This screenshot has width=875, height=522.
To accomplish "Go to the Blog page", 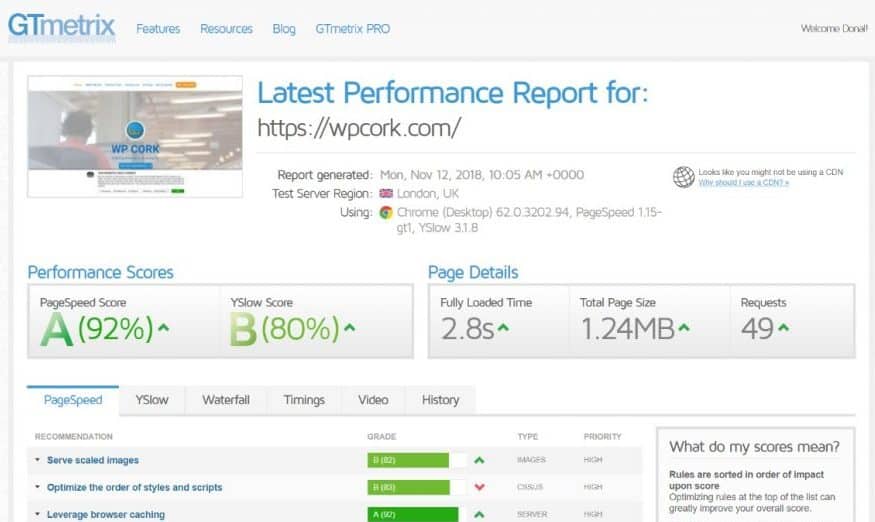I will click(x=284, y=28).
